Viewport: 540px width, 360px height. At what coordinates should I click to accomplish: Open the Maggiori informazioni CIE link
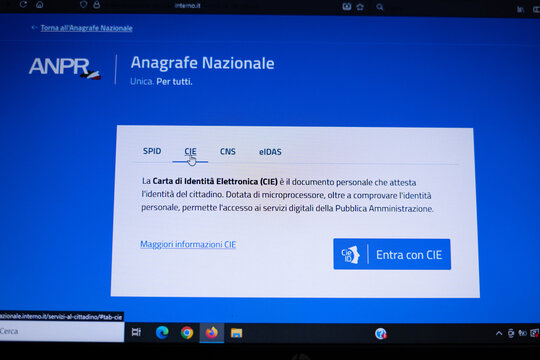pos(188,244)
